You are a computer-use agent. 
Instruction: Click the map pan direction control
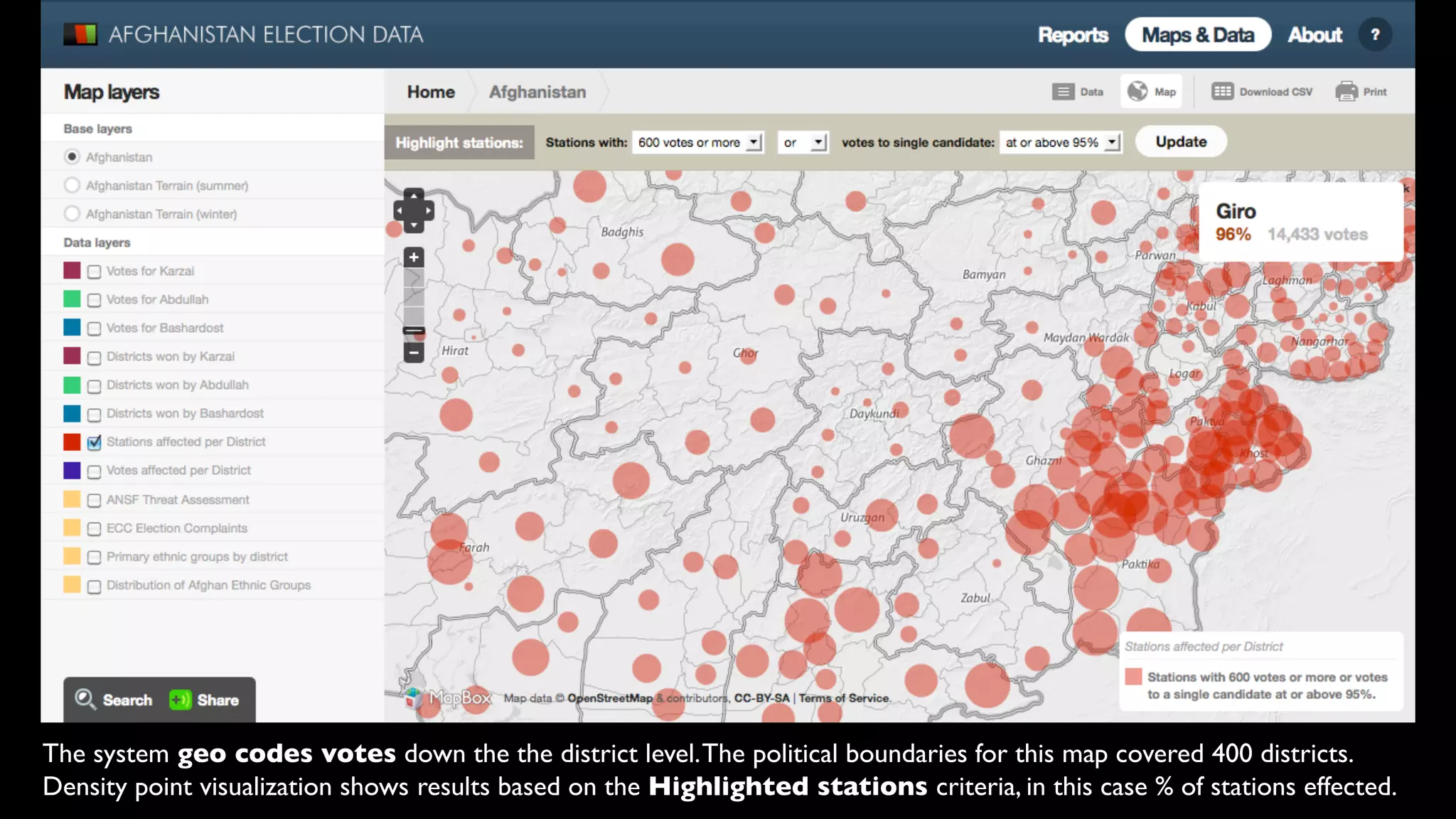(414, 210)
